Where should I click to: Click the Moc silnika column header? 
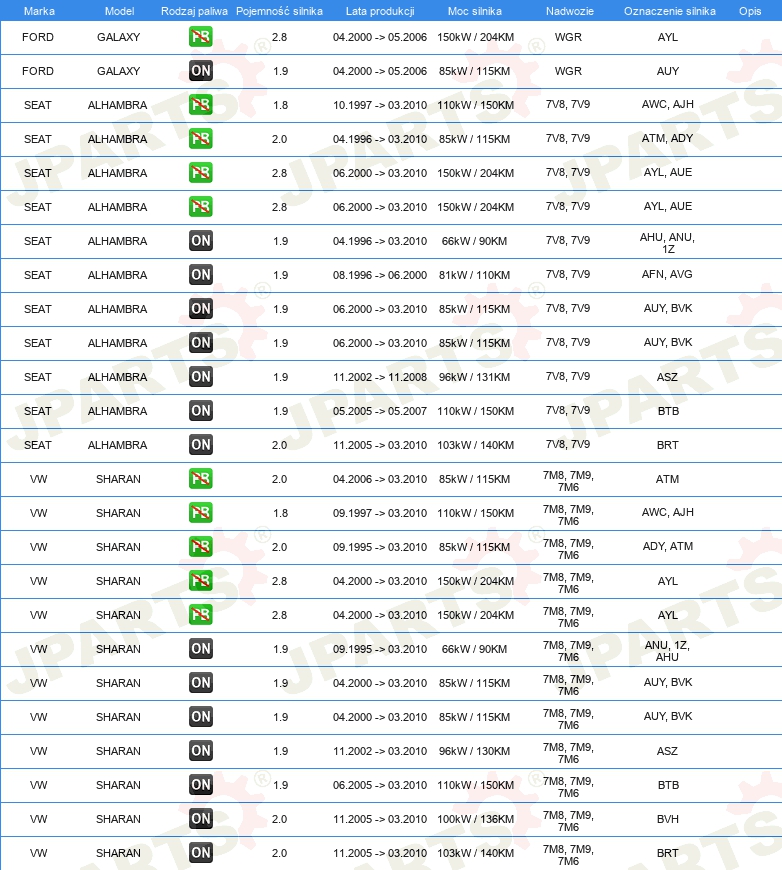click(x=475, y=11)
